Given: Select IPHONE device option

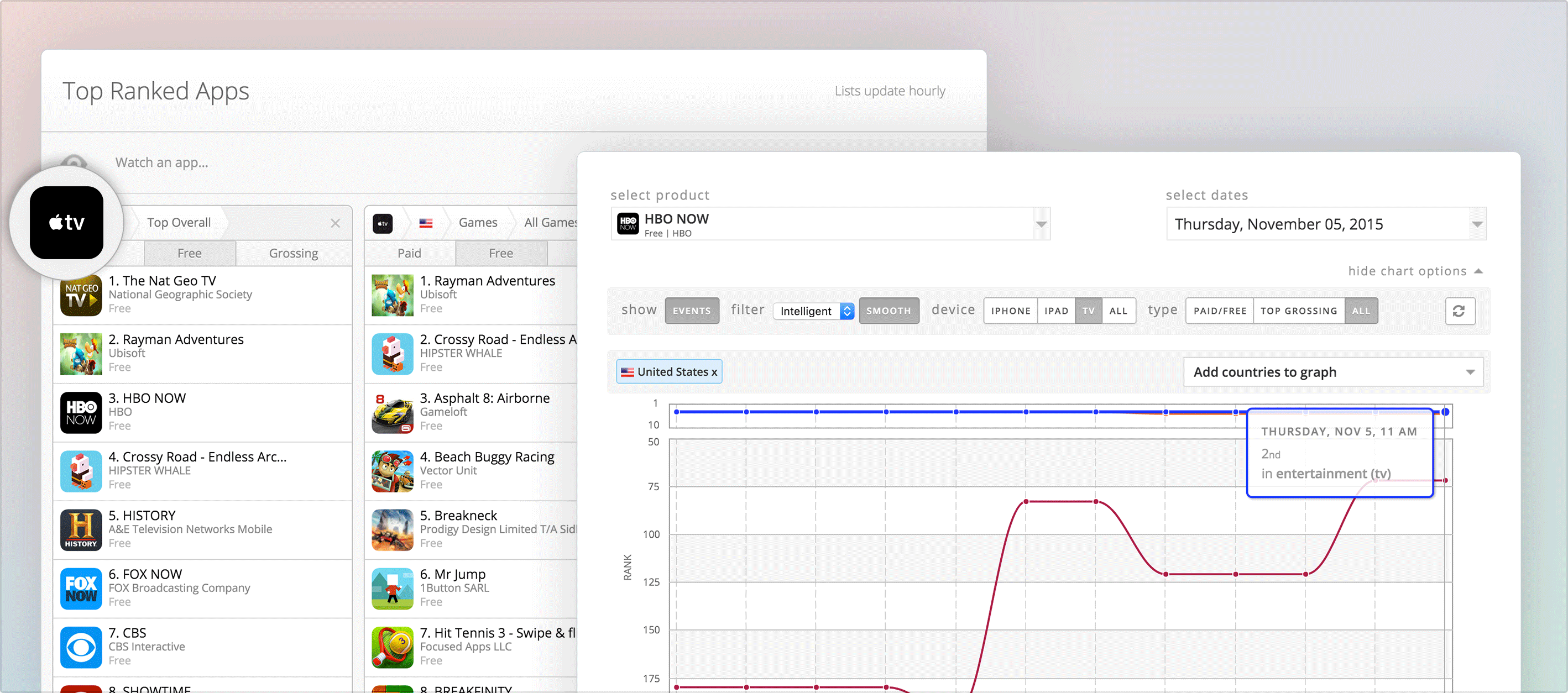Looking at the screenshot, I should [1011, 311].
